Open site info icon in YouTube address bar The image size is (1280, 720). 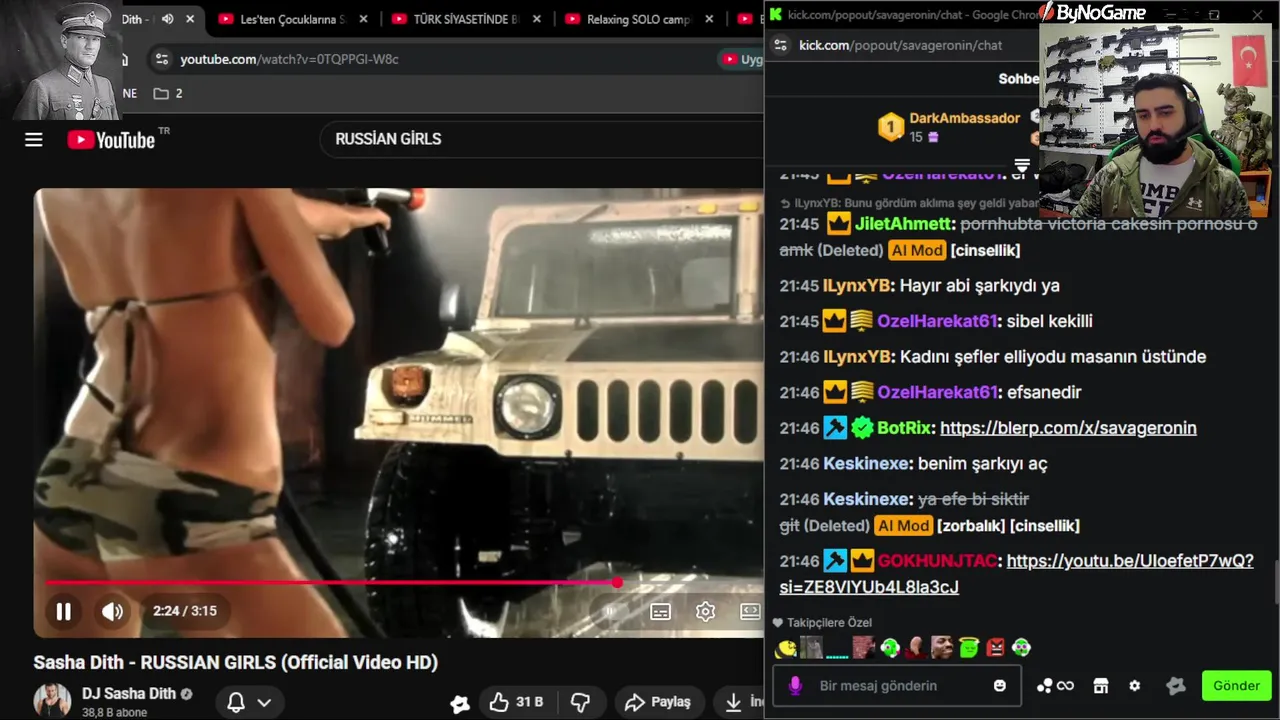(162, 59)
